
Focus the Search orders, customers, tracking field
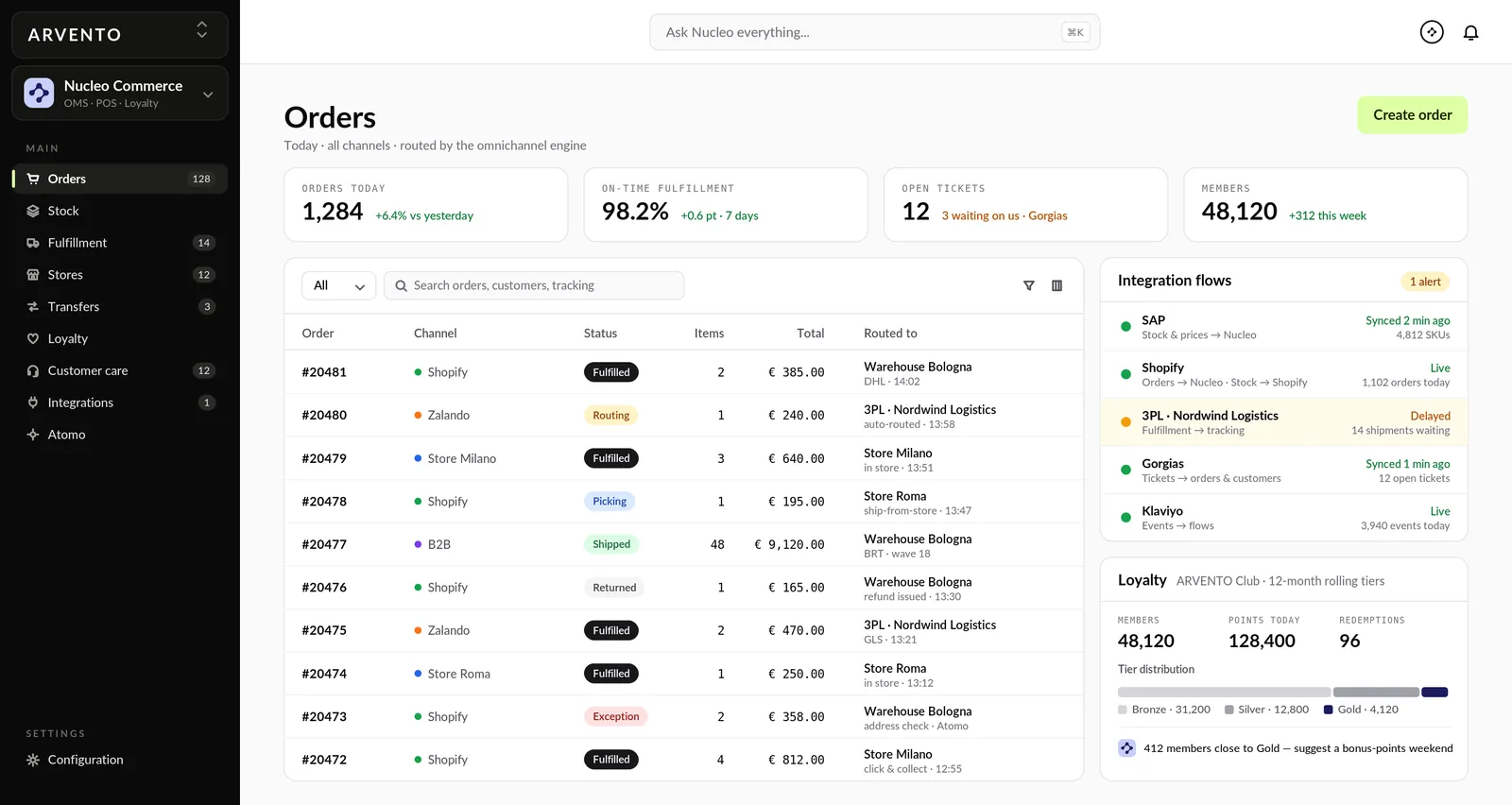tap(534, 285)
